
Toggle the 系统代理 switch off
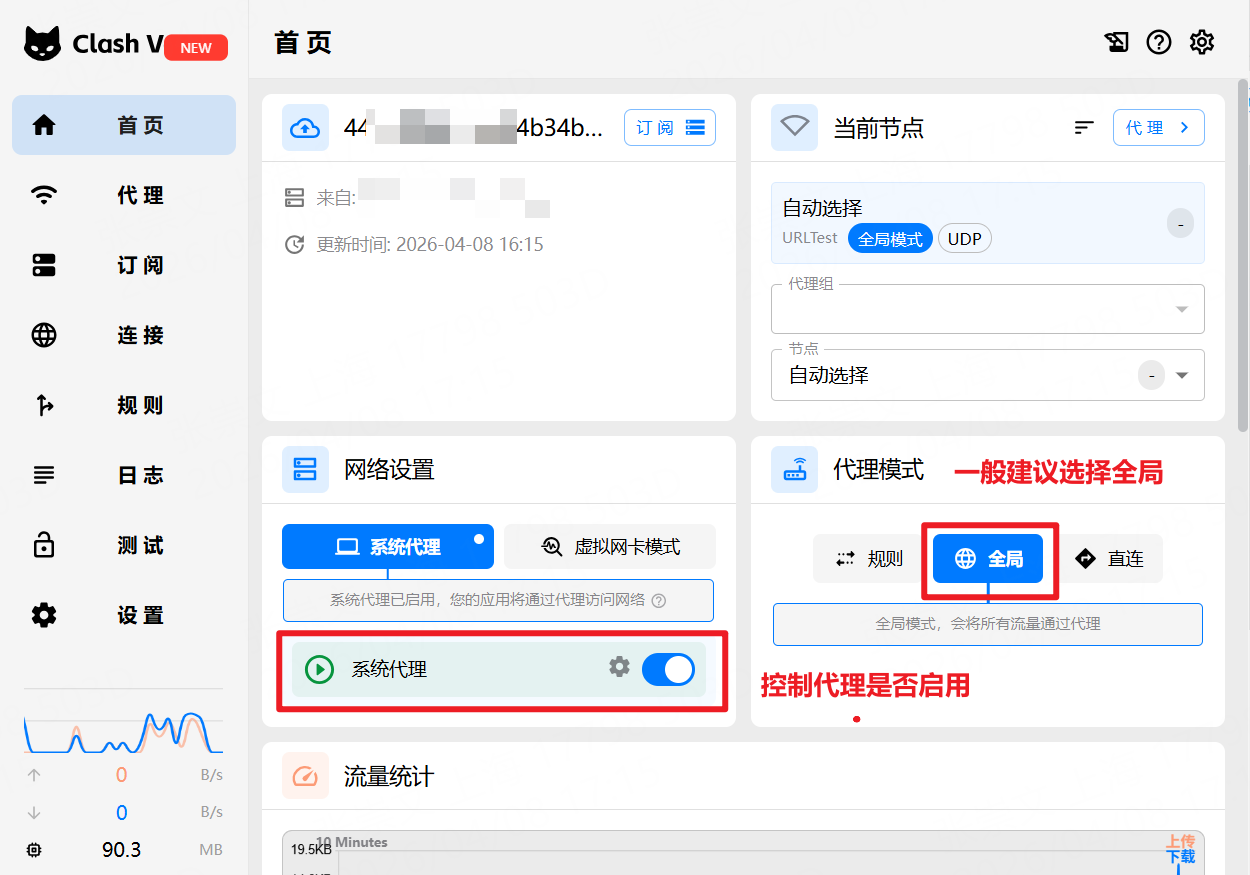click(x=668, y=669)
